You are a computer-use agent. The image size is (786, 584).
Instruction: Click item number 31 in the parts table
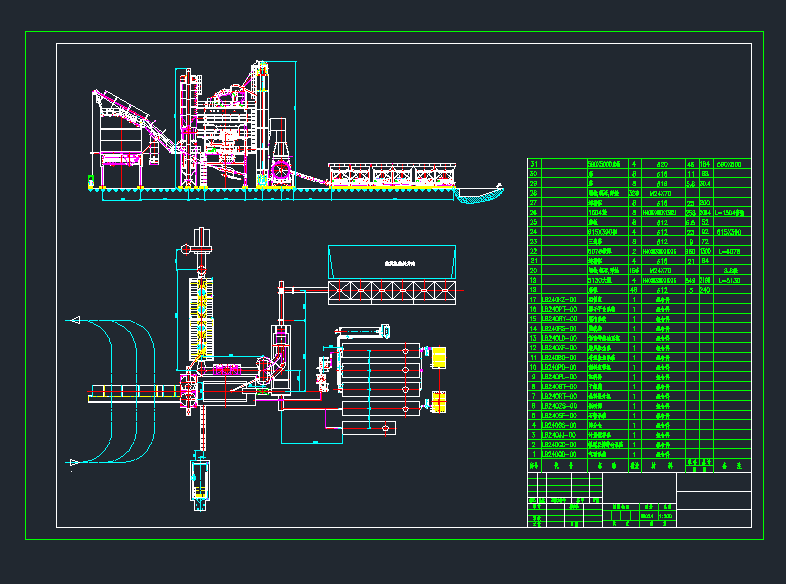534,164
